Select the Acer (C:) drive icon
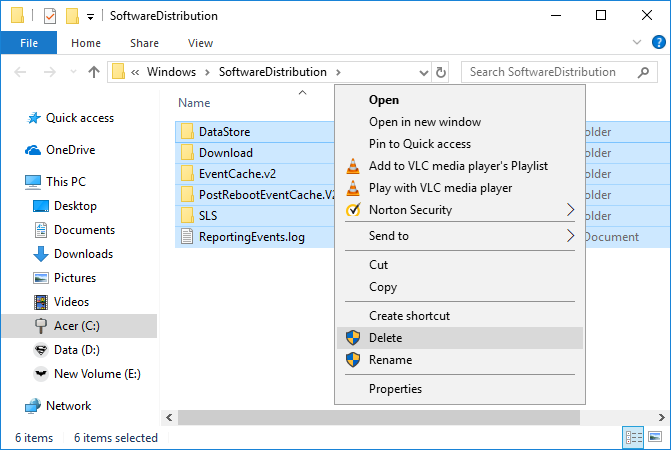 pyautogui.click(x=41, y=326)
